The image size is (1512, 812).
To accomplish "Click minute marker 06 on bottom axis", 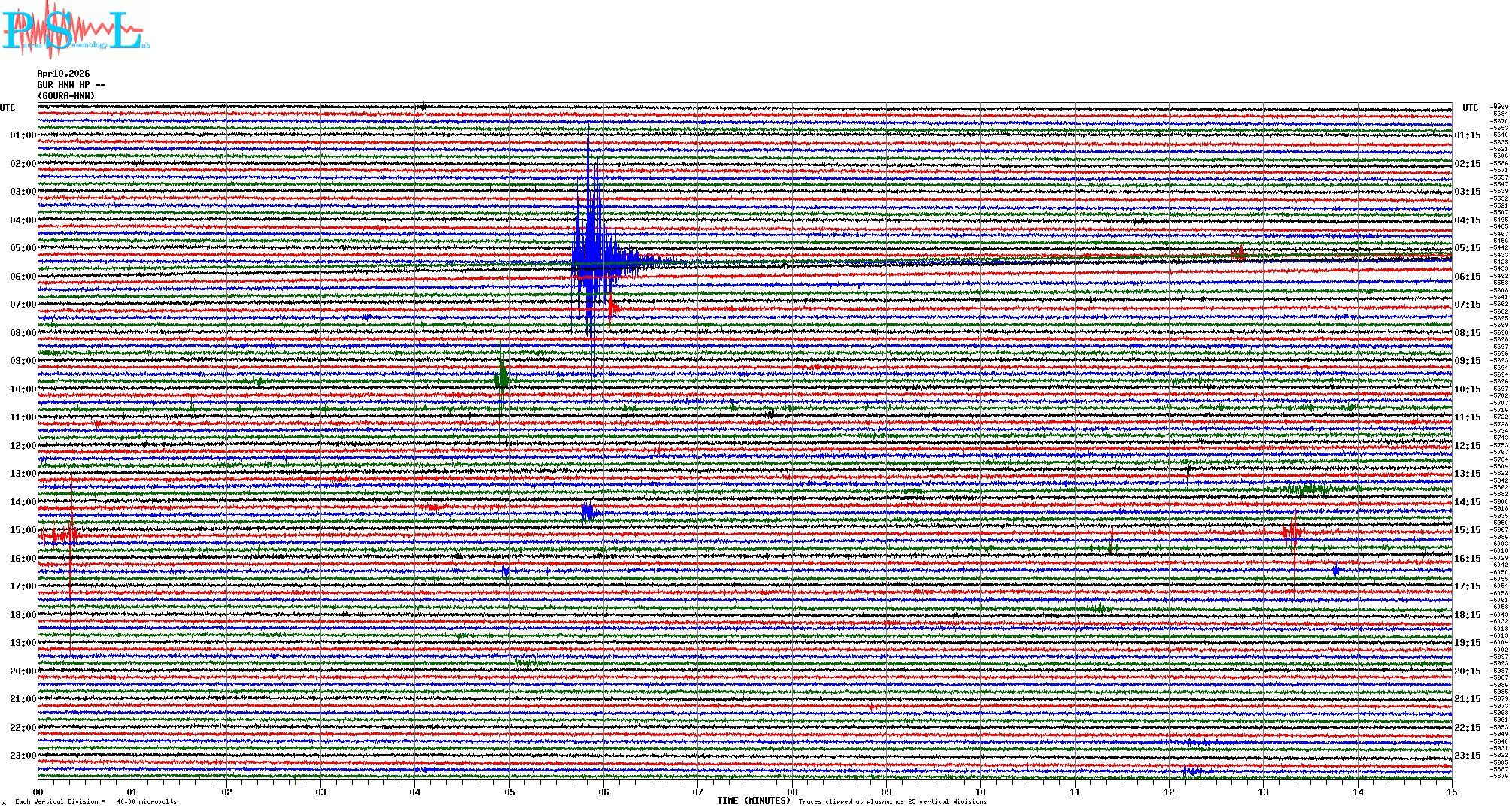I will (603, 792).
